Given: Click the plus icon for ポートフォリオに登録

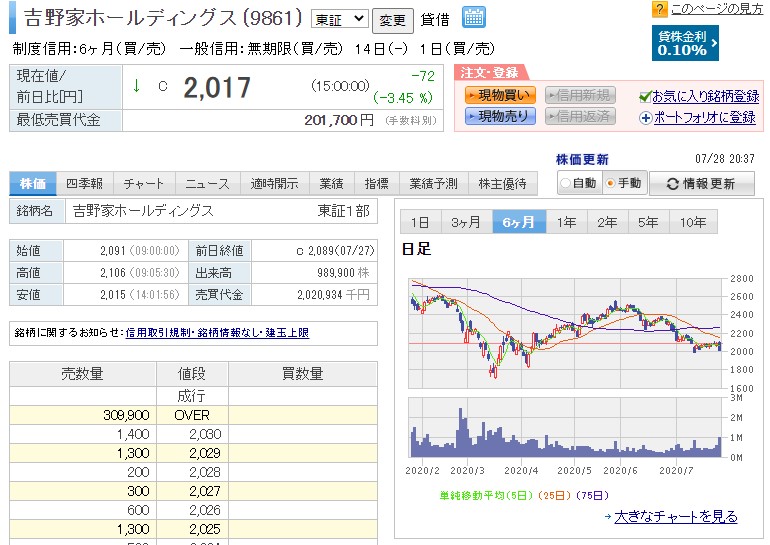Looking at the screenshot, I should (645, 118).
